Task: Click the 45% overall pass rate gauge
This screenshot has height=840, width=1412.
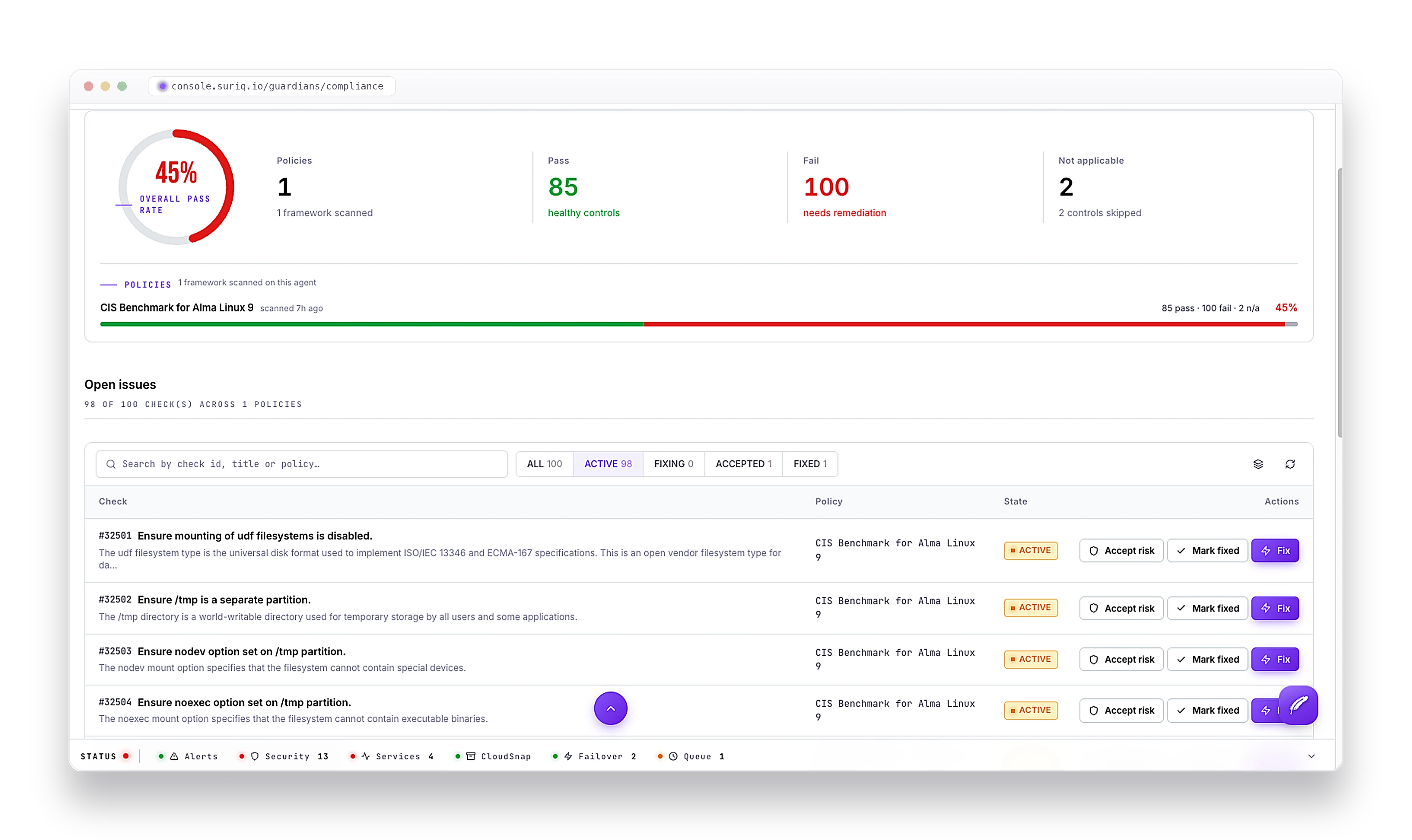Action: [x=176, y=187]
